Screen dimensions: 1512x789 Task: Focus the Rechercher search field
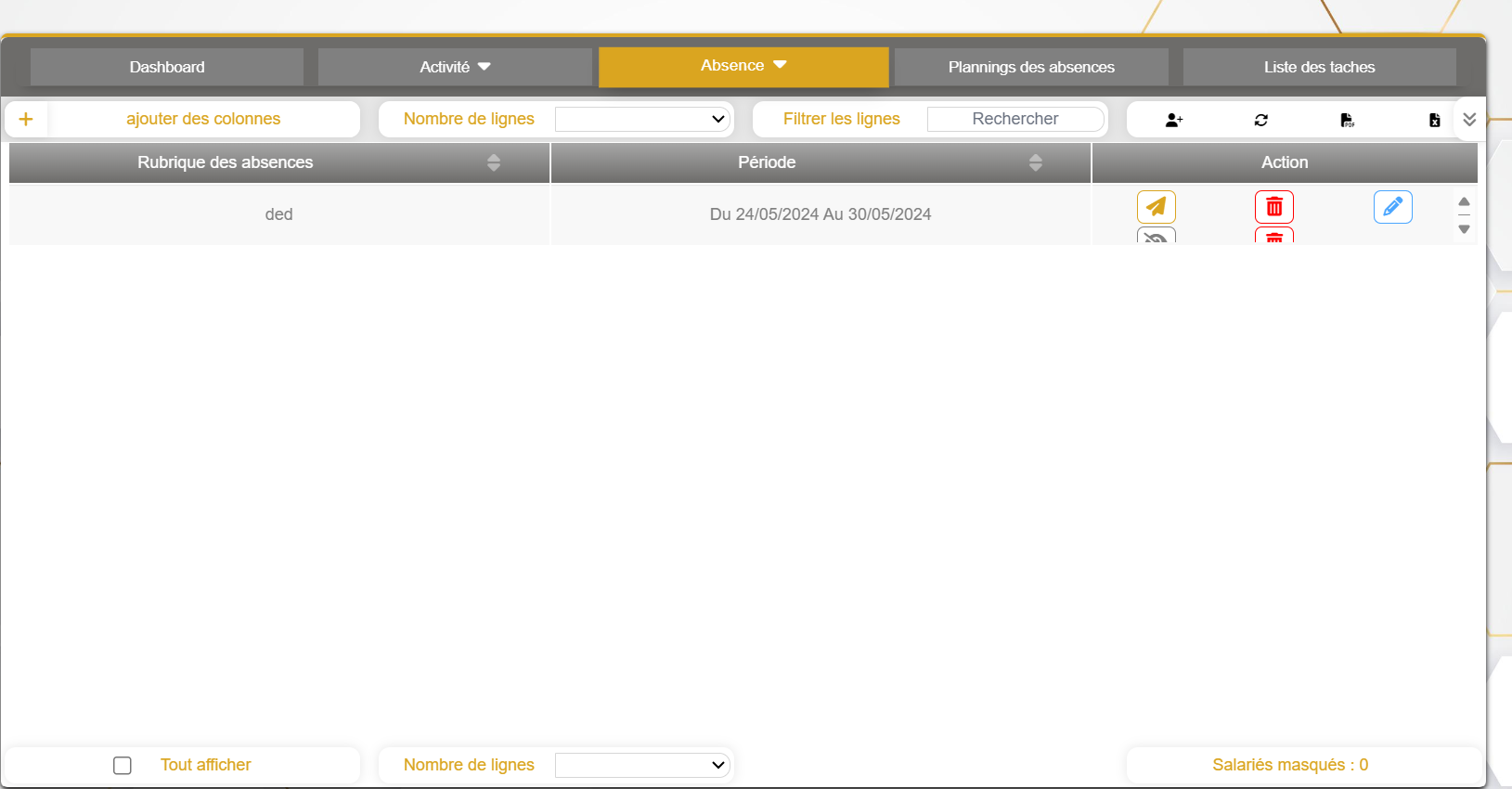coord(1015,119)
